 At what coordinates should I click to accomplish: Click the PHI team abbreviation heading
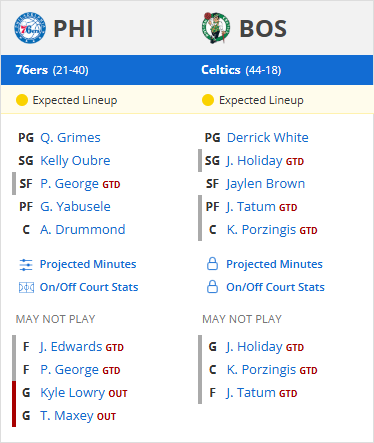[73, 29]
